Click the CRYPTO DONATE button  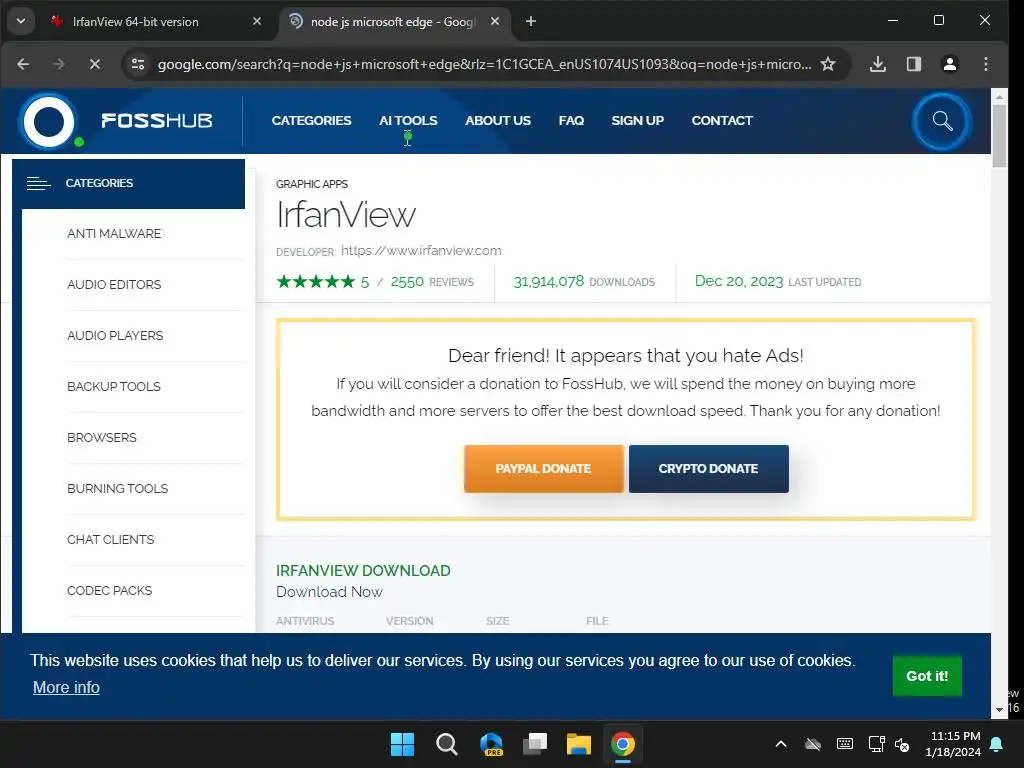click(709, 469)
